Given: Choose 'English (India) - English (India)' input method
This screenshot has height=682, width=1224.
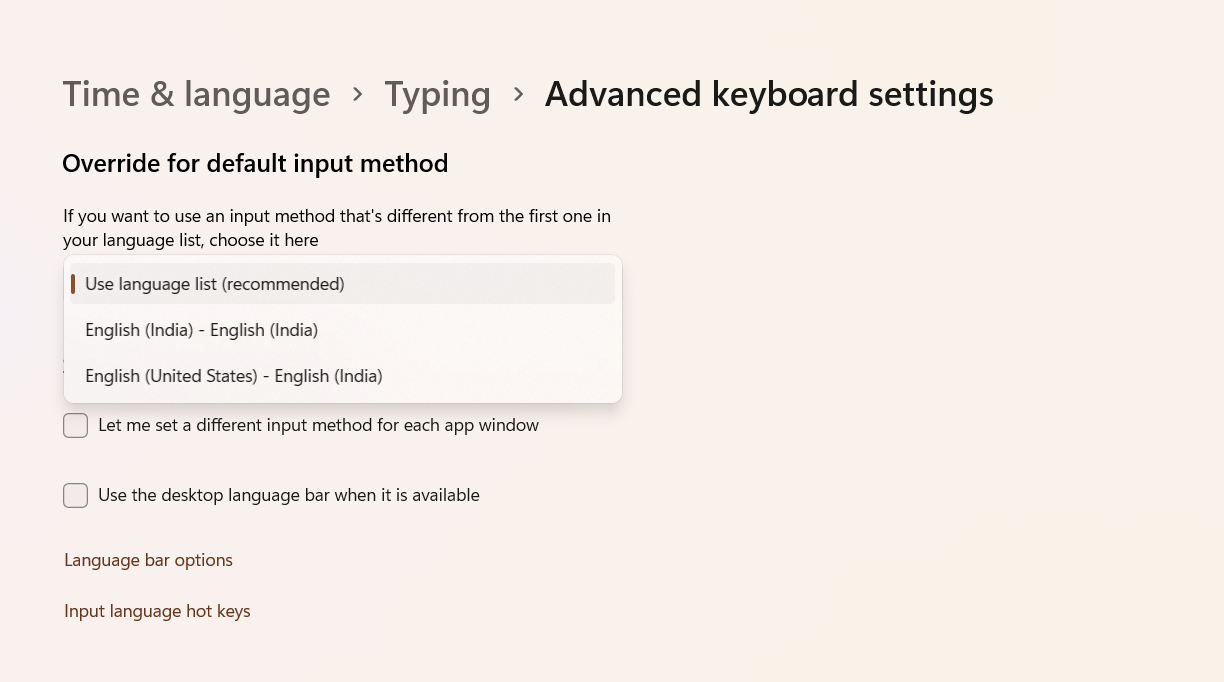Looking at the screenshot, I should [201, 330].
